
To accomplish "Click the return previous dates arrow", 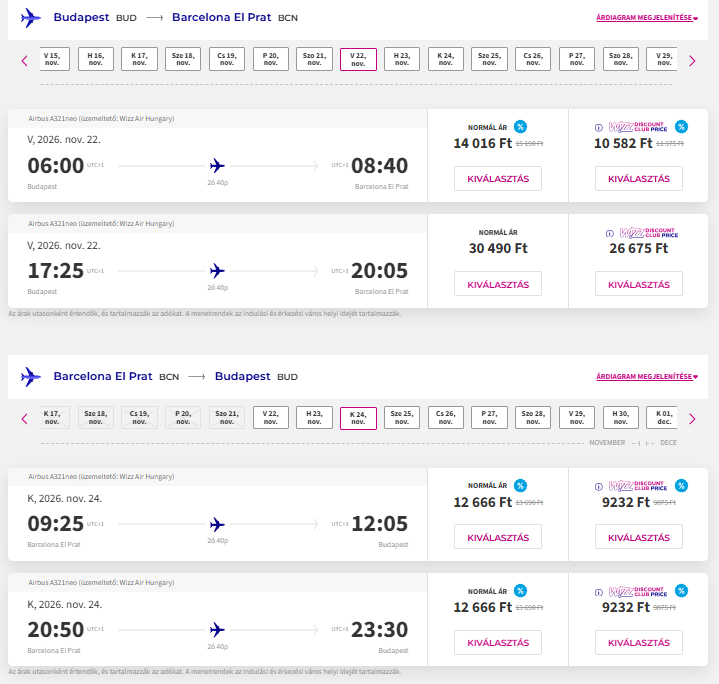I will pyautogui.click(x=25, y=419).
